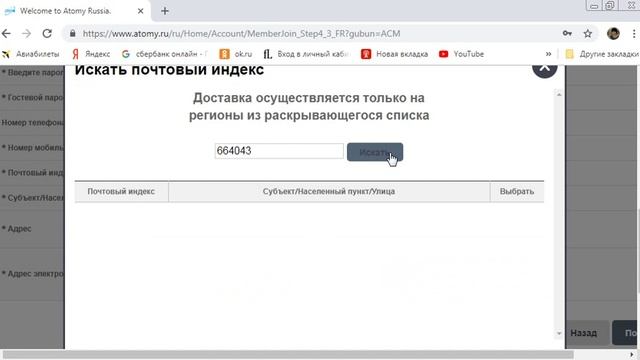Image resolution: width=640 pixels, height=360 pixels.
Task: Click the Авиабилеты airplane bookmark icon
Action: coord(6,54)
